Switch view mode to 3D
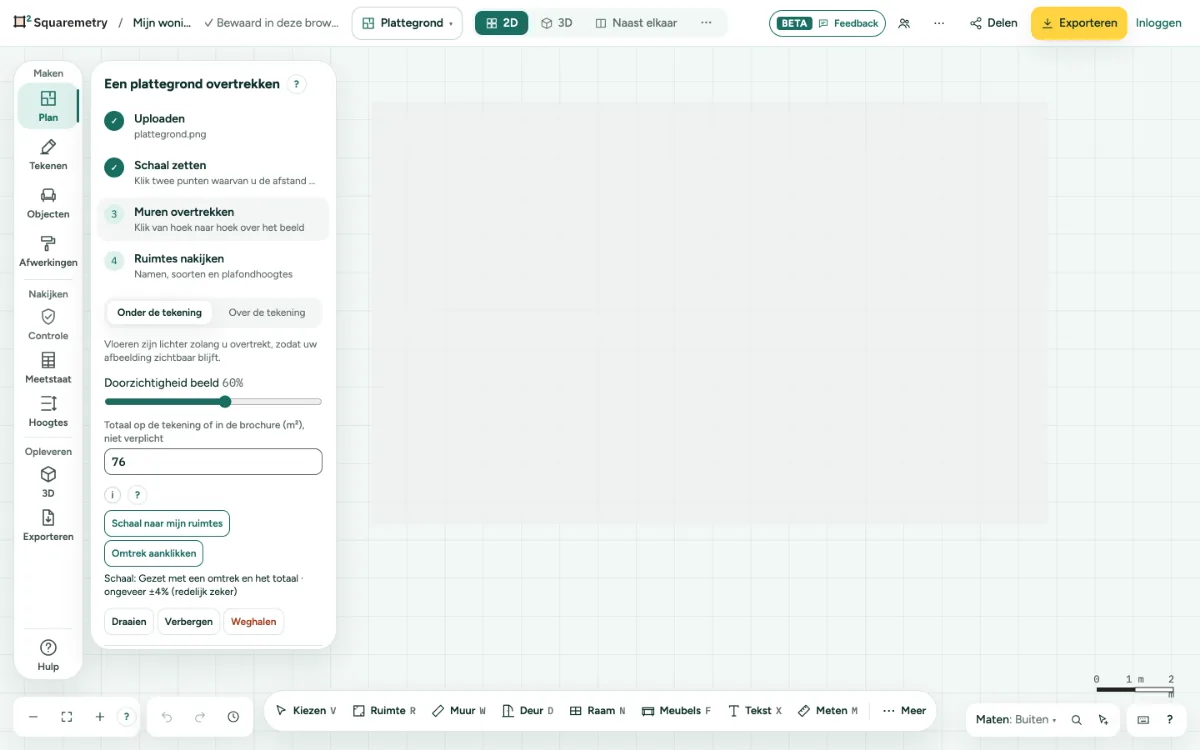The image size is (1200, 750). [557, 23]
